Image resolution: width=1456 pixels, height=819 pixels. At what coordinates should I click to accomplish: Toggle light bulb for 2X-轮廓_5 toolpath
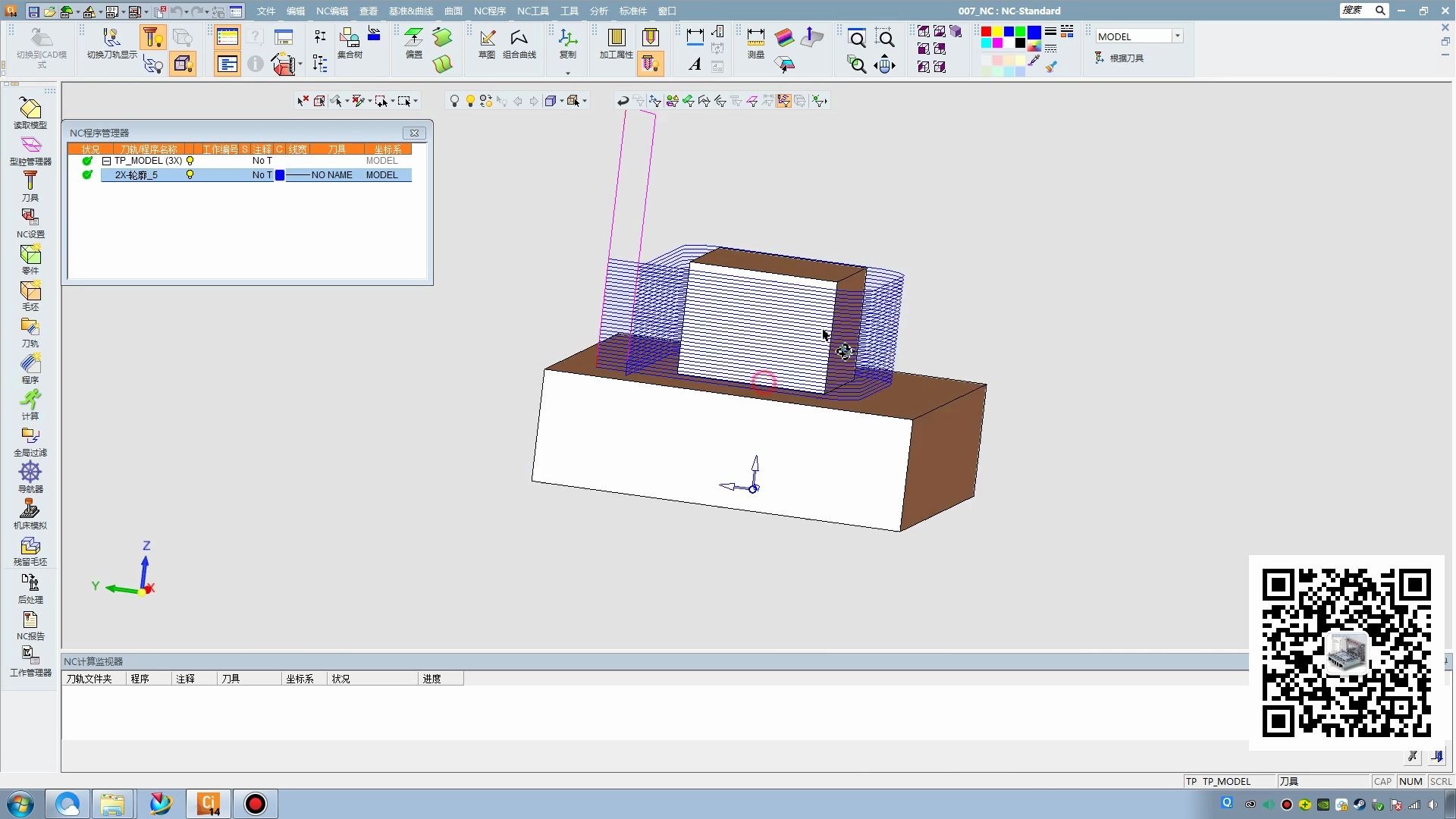coord(190,175)
